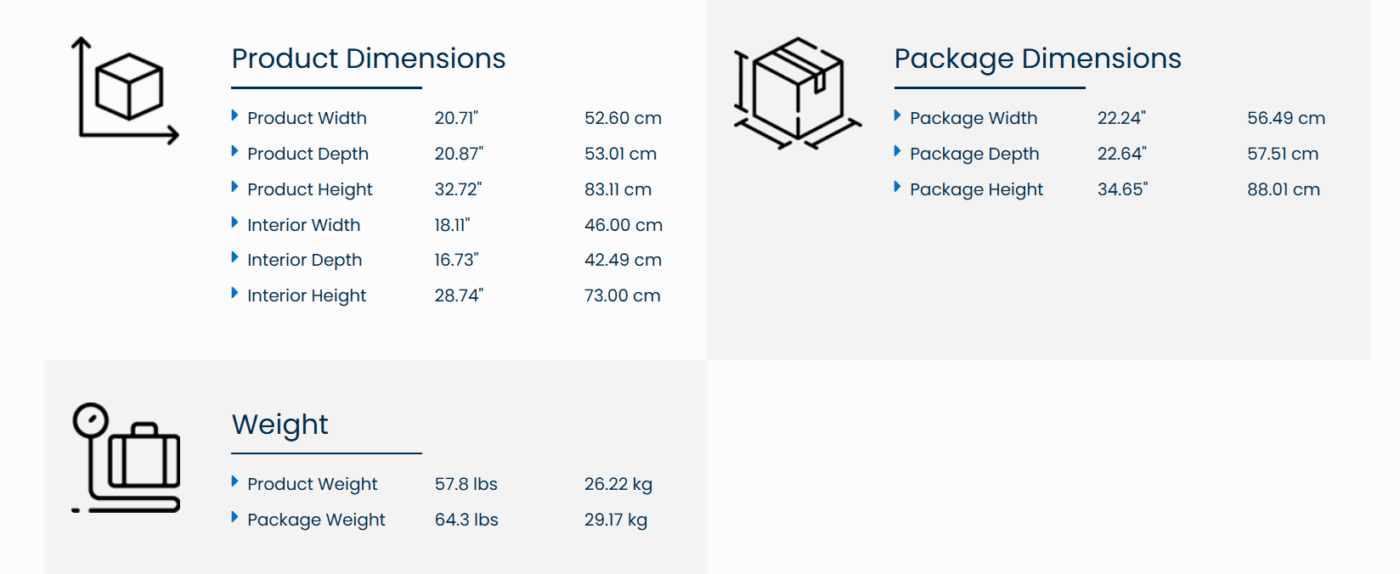This screenshot has width=1400, height=574.
Task: Select the Product Height label
Action: coord(310,190)
